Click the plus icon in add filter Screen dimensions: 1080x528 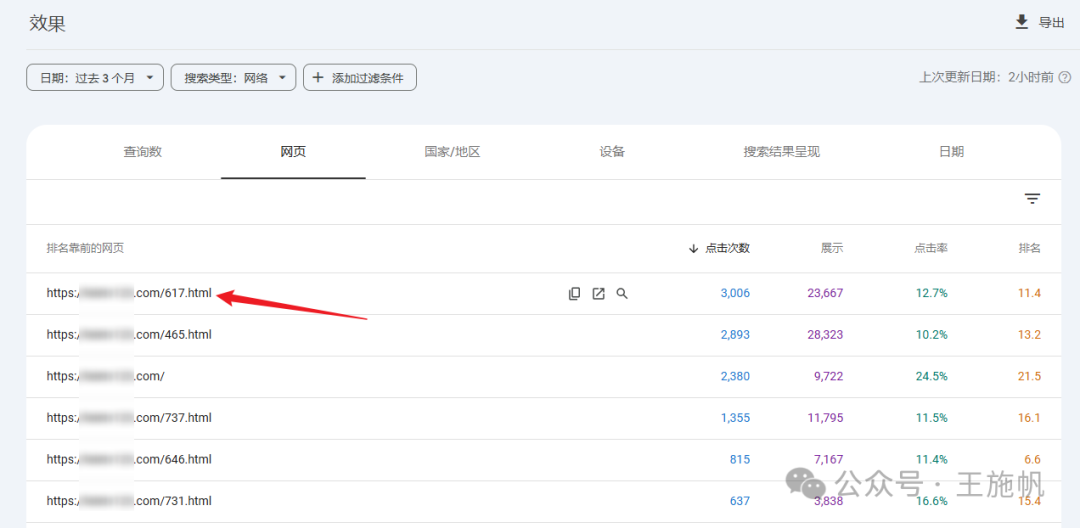(318, 77)
